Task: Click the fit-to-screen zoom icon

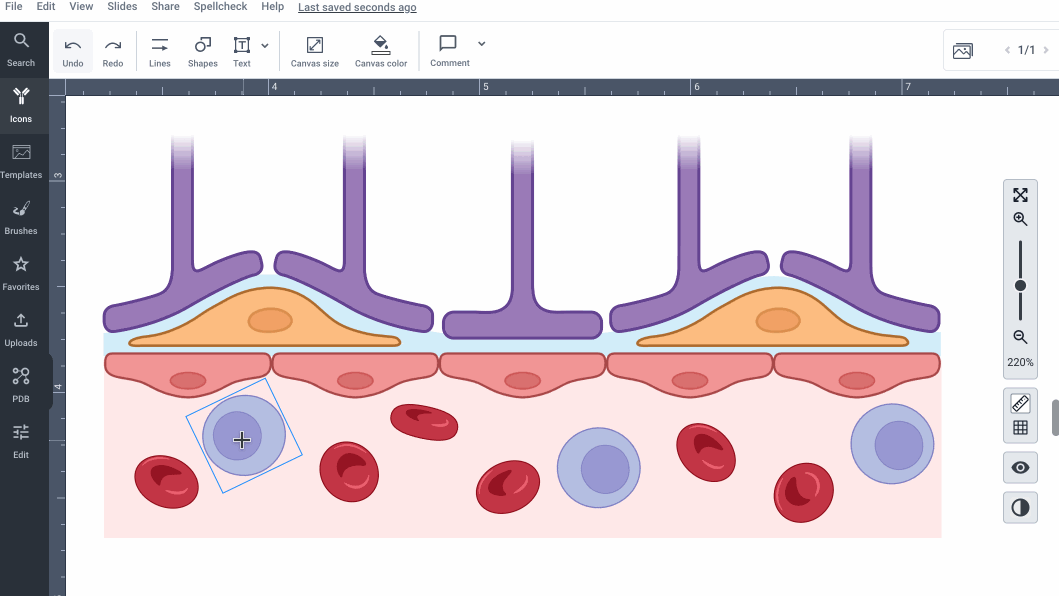Action: [x=1020, y=195]
